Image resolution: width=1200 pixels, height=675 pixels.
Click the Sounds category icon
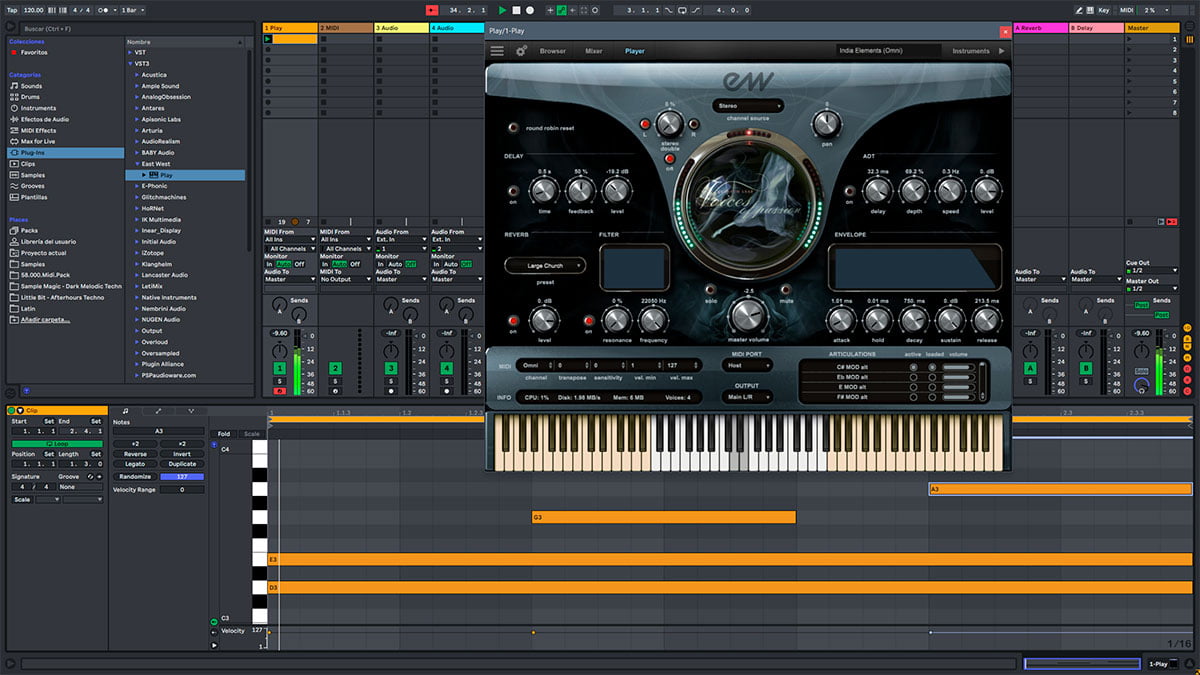pos(14,86)
